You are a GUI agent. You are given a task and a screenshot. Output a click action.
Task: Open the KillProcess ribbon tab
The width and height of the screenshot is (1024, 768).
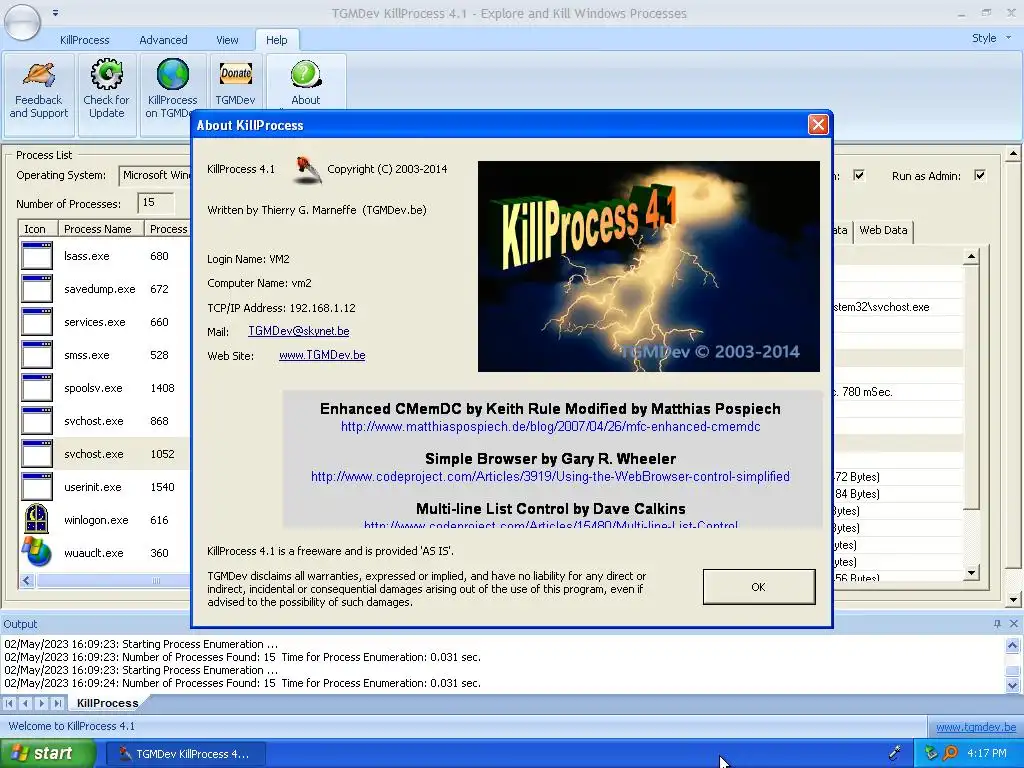pos(85,40)
